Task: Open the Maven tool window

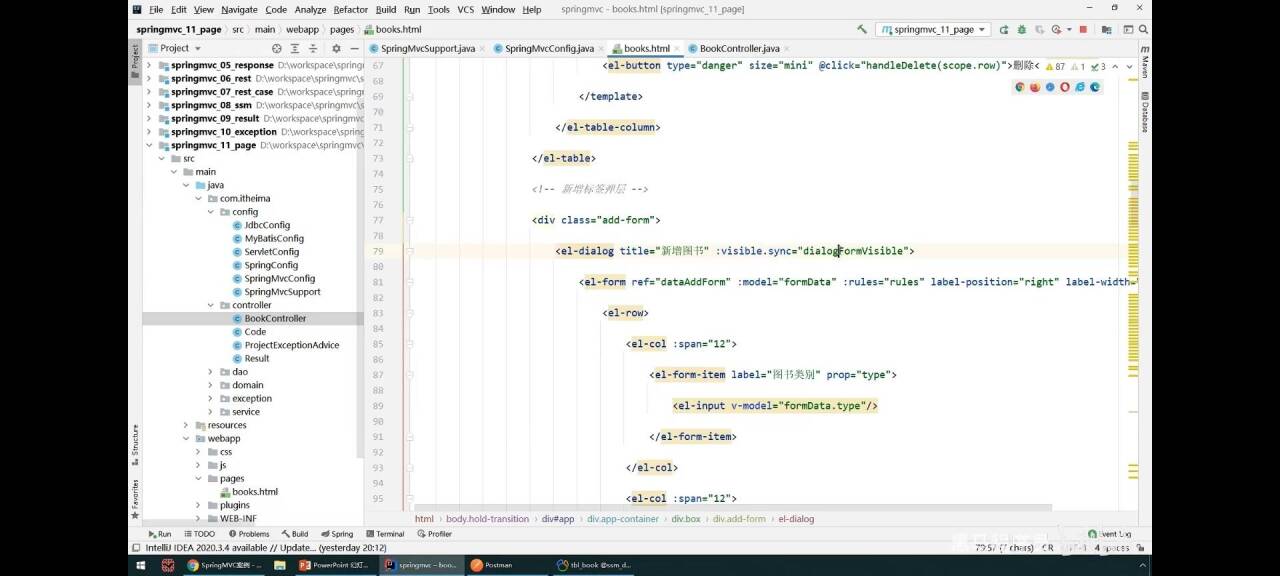Action: point(1145,62)
